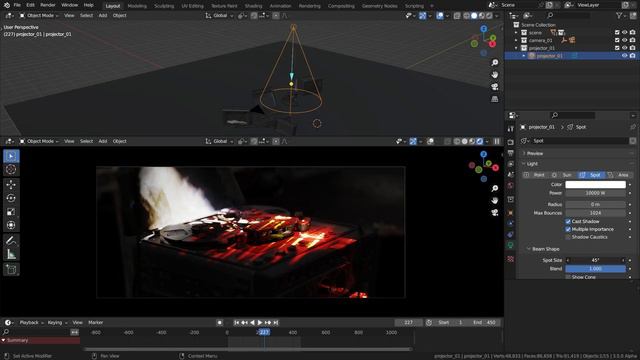Click zoom magnifier icon in upper viewport
The height and width of the screenshot is (360, 640).
point(495,62)
